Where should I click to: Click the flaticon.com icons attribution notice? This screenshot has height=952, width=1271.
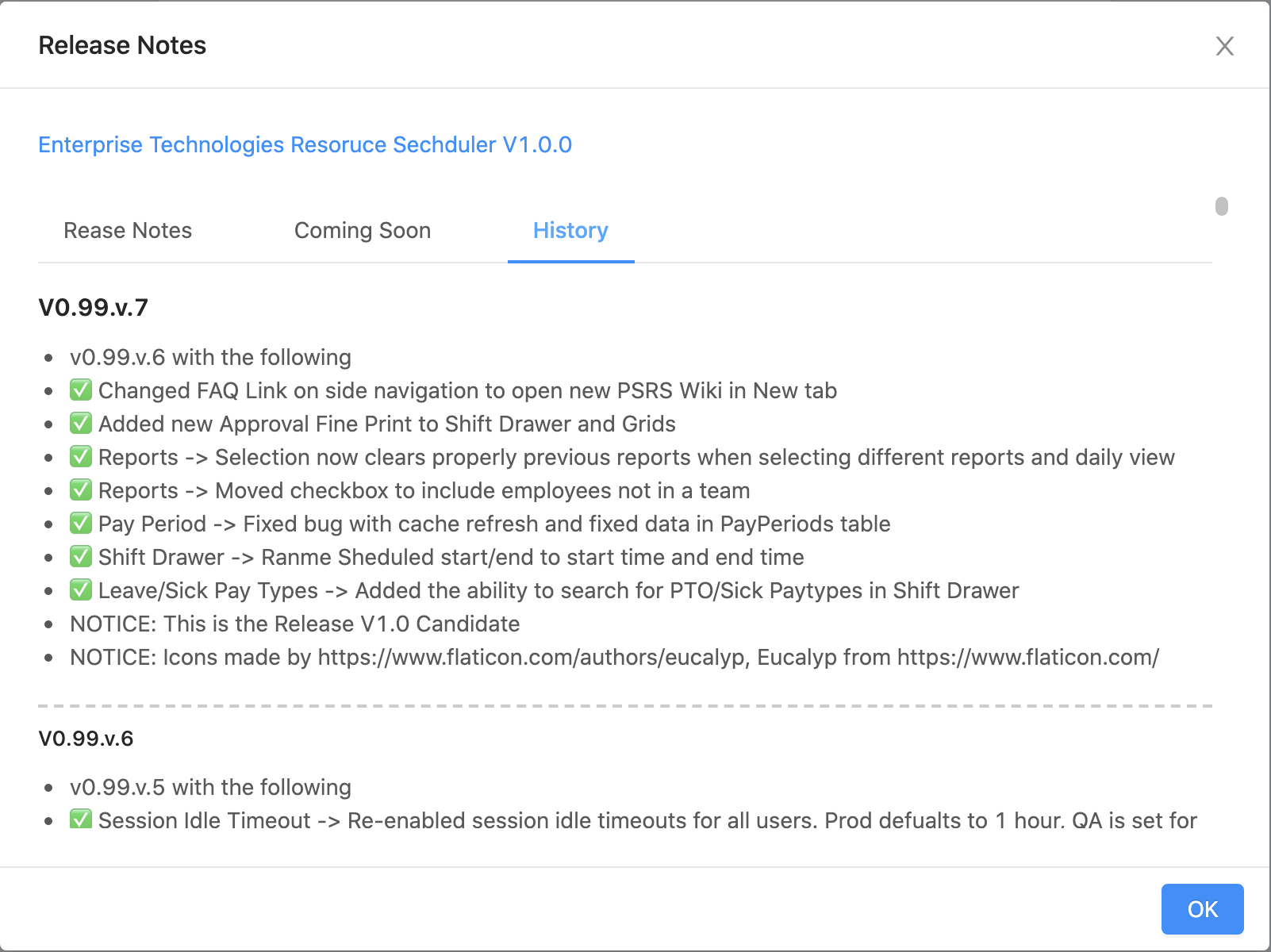614,658
